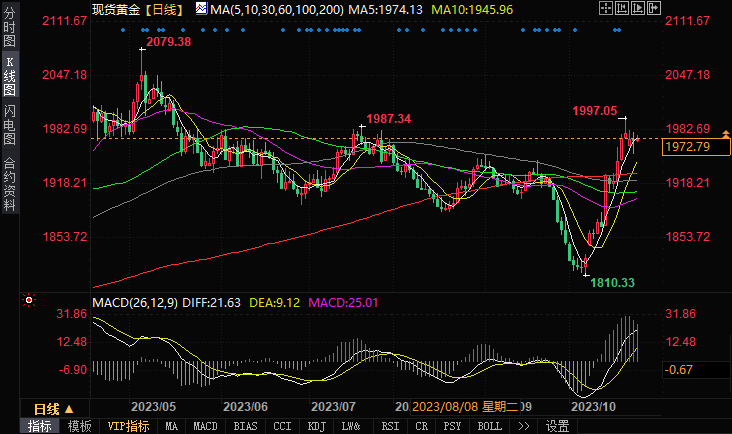Select the RSI indicator

pos(390,426)
